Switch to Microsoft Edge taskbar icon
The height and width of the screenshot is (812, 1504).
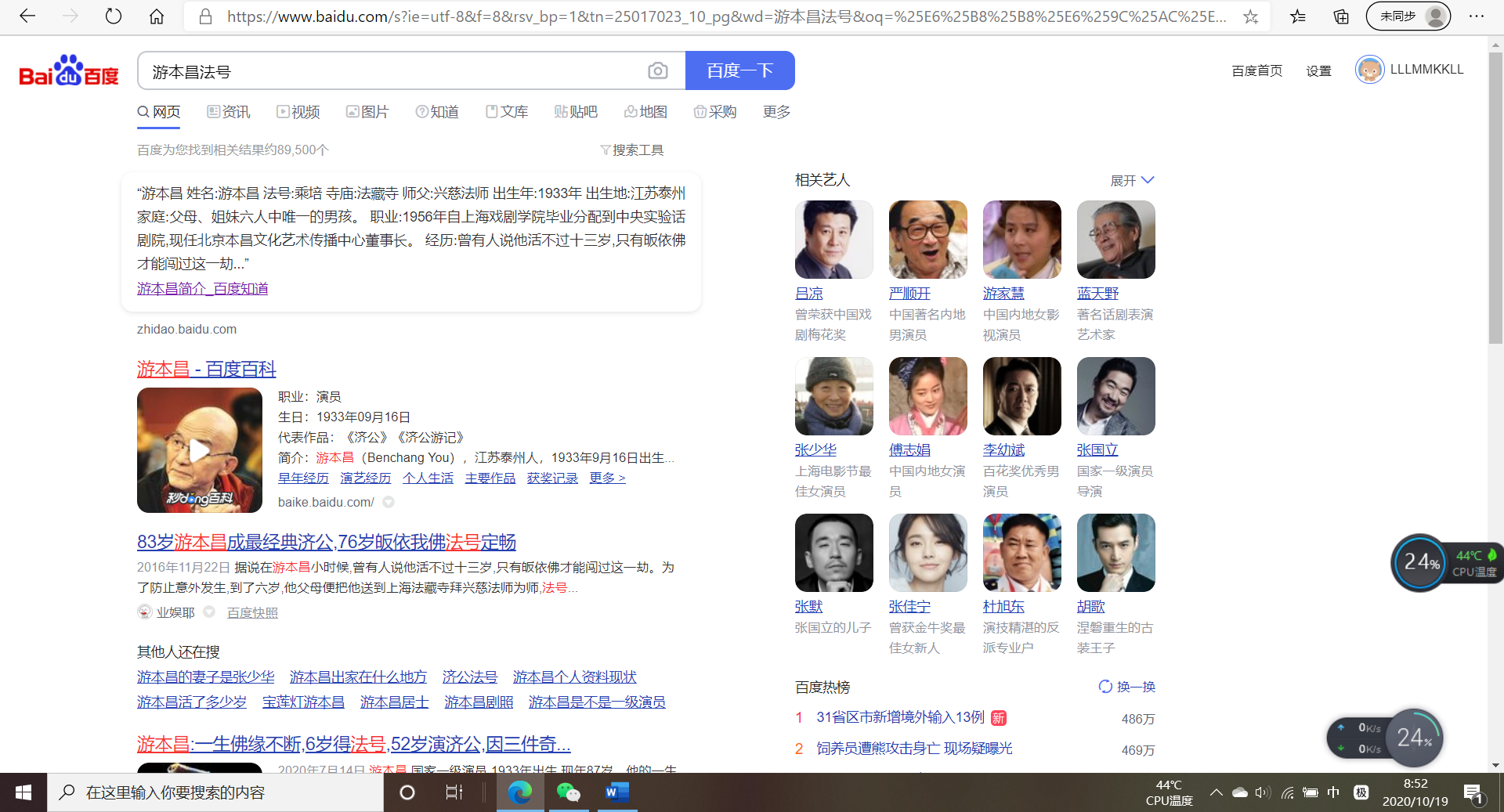520,792
